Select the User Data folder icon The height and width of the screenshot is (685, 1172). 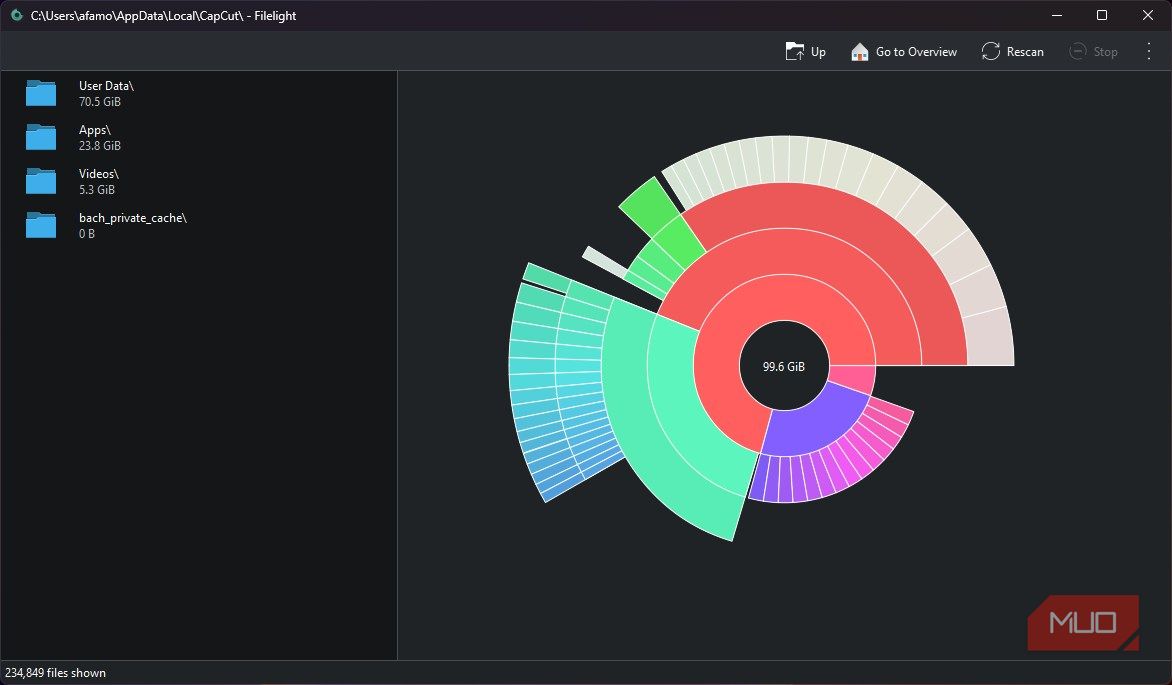point(41,93)
